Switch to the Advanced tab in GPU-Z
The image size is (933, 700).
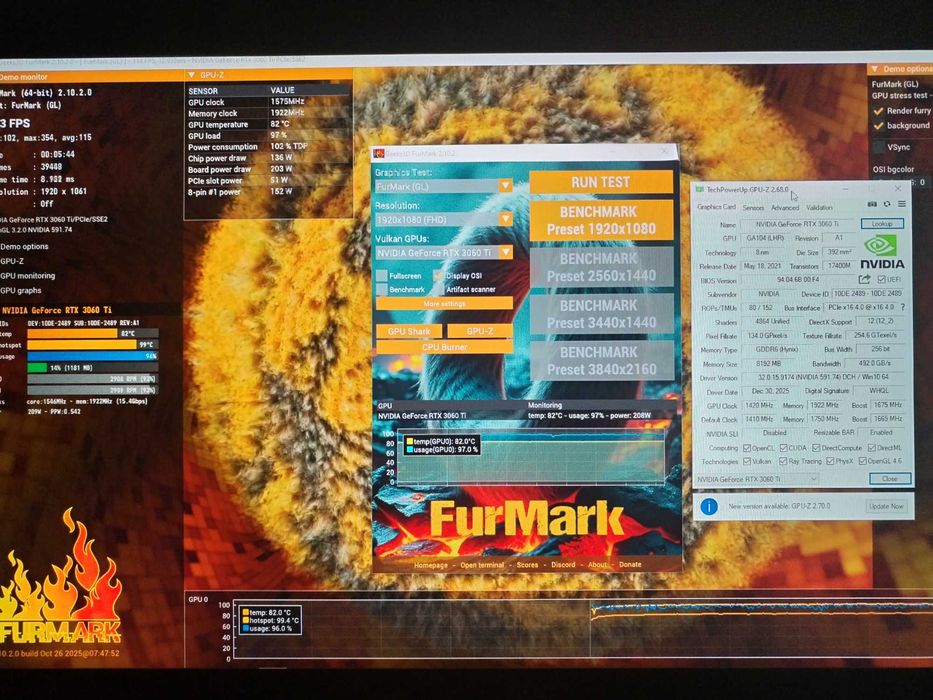[785, 208]
